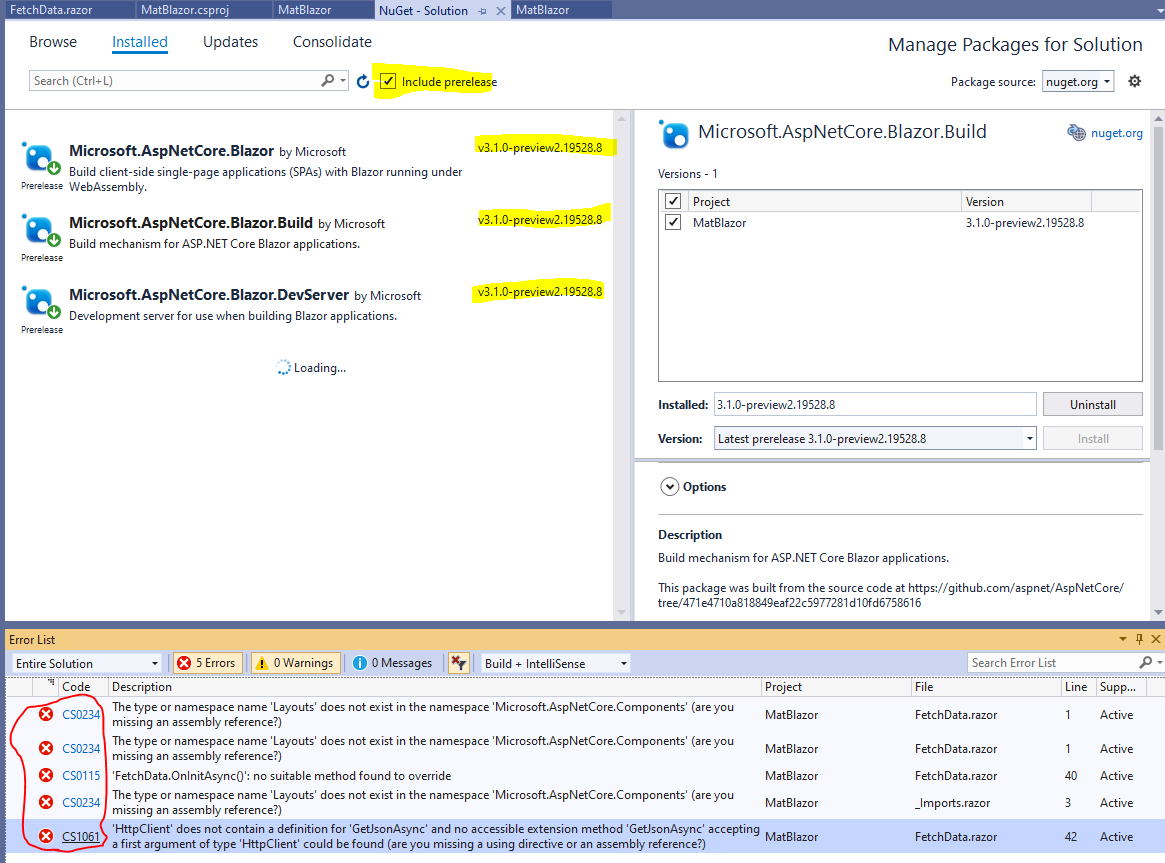This screenshot has width=1165, height=863.
Task: Click the search magnifier icon in package search
Action: [x=328, y=80]
